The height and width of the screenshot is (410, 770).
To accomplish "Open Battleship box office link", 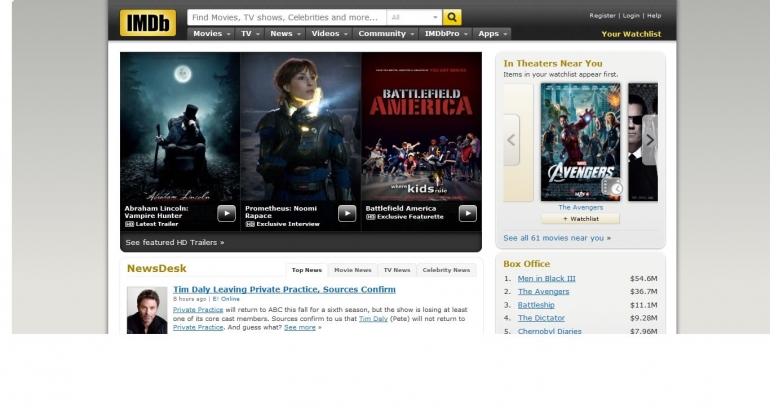I will (x=536, y=305).
